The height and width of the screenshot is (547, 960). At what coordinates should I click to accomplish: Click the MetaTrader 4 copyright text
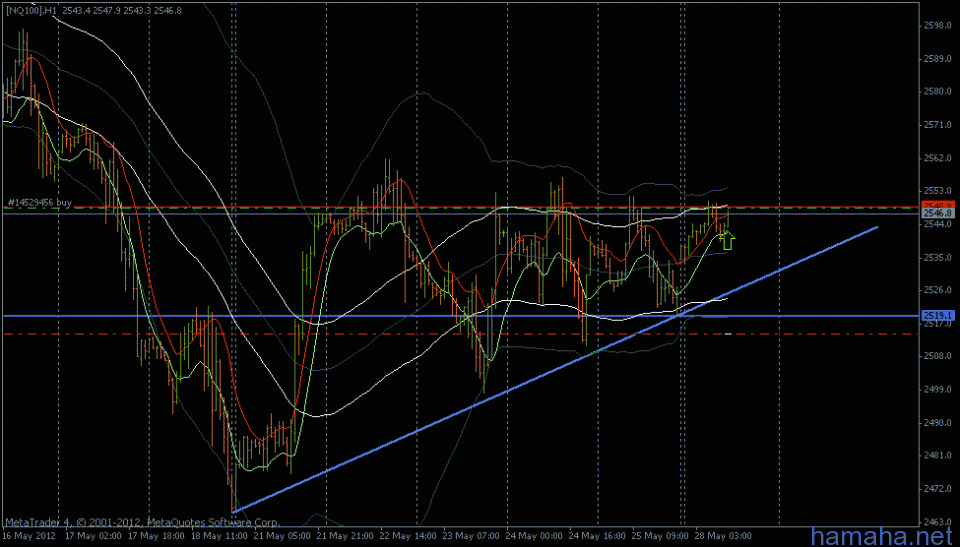pyautogui.click(x=143, y=523)
